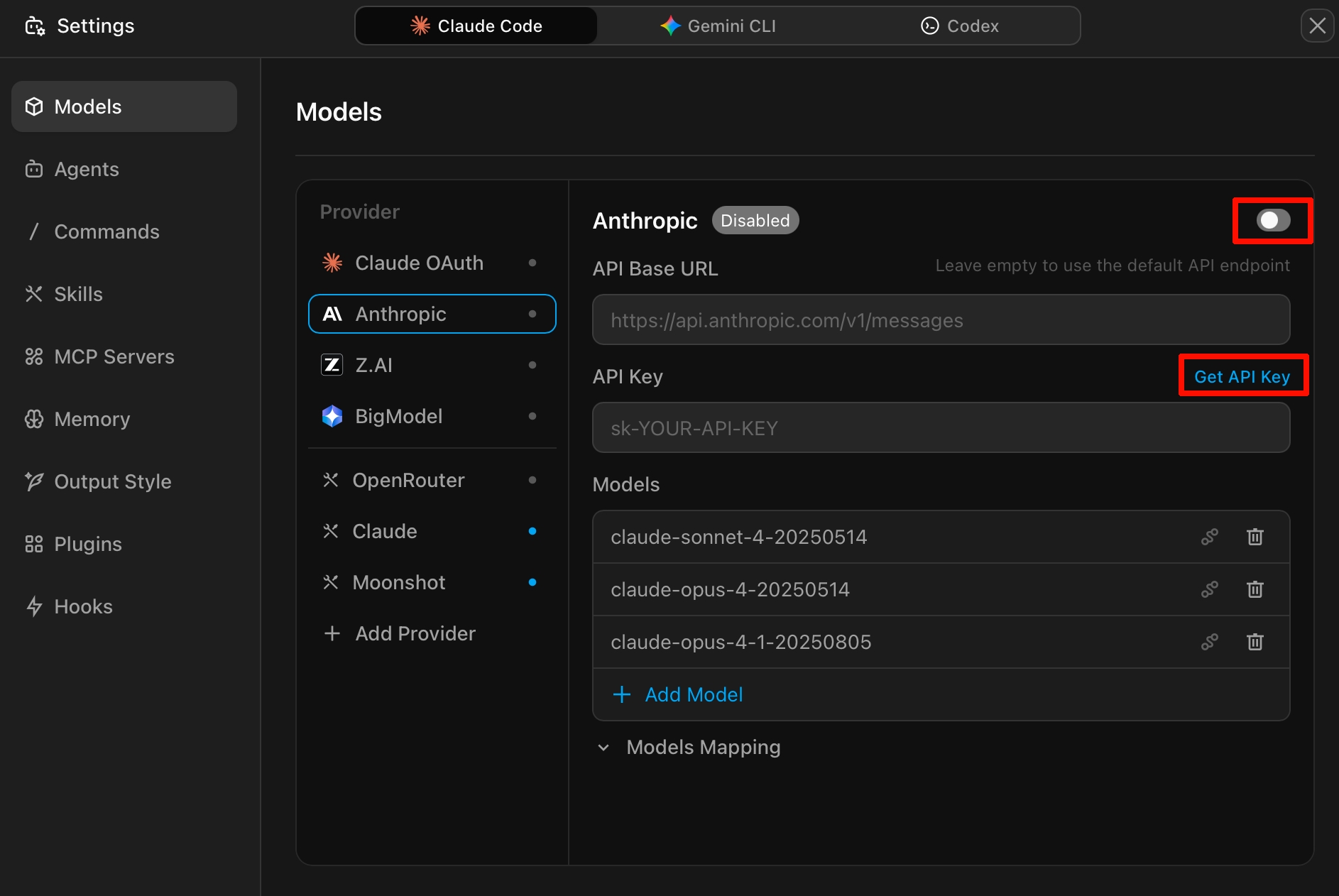1339x896 pixels.
Task: Focus the API Key input field
Action: tap(941, 428)
